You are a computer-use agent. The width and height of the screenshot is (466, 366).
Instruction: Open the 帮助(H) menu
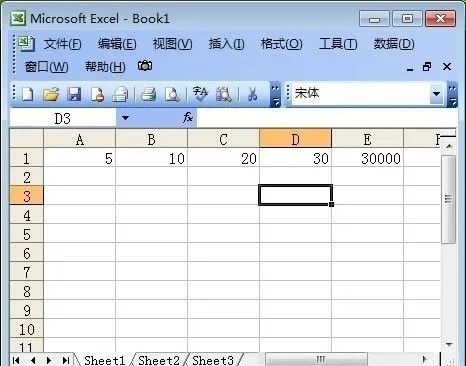click(105, 67)
